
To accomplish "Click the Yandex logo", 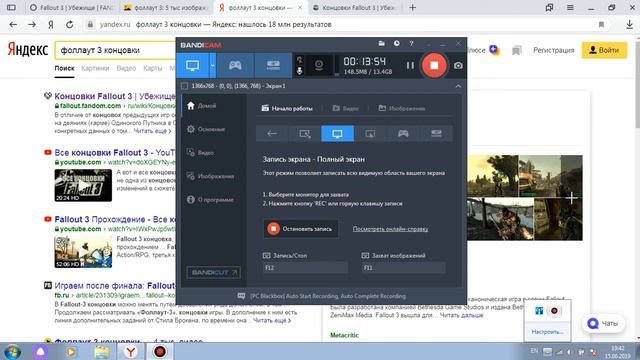I will [28, 50].
